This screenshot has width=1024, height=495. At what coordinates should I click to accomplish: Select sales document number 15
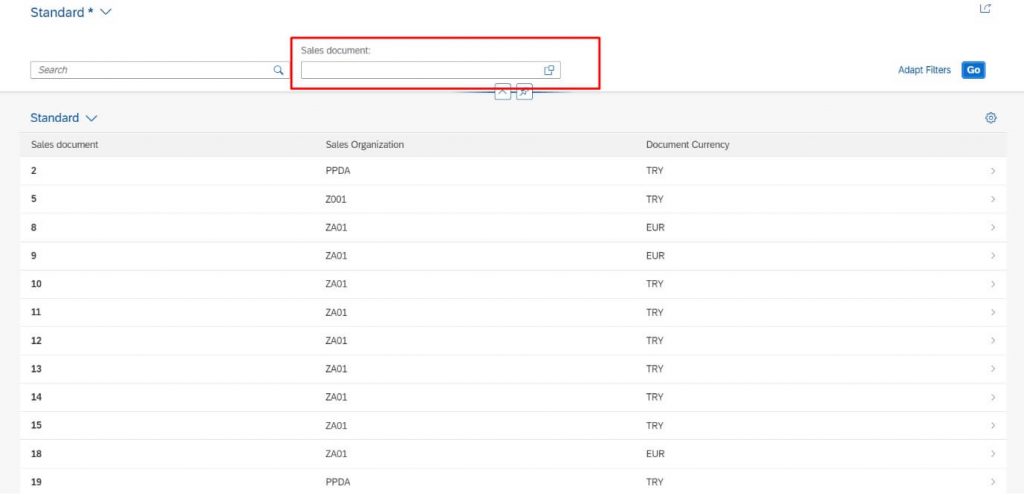pos(36,426)
